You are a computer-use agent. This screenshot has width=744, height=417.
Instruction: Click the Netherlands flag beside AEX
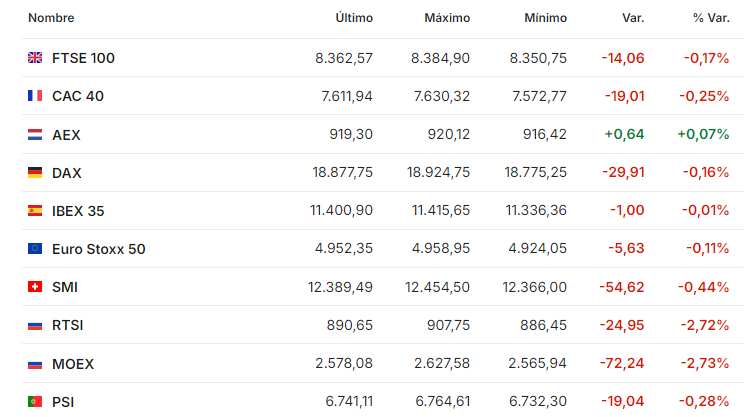(35, 135)
